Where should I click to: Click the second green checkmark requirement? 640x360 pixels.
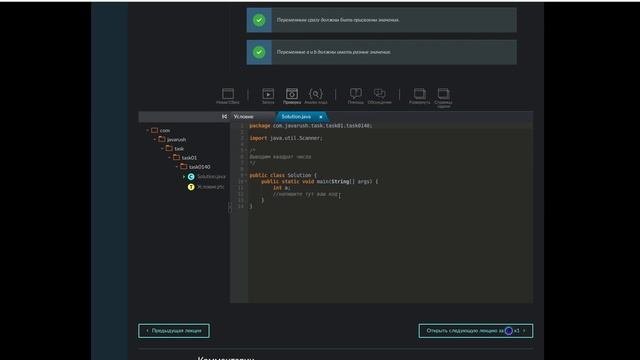pos(259,52)
